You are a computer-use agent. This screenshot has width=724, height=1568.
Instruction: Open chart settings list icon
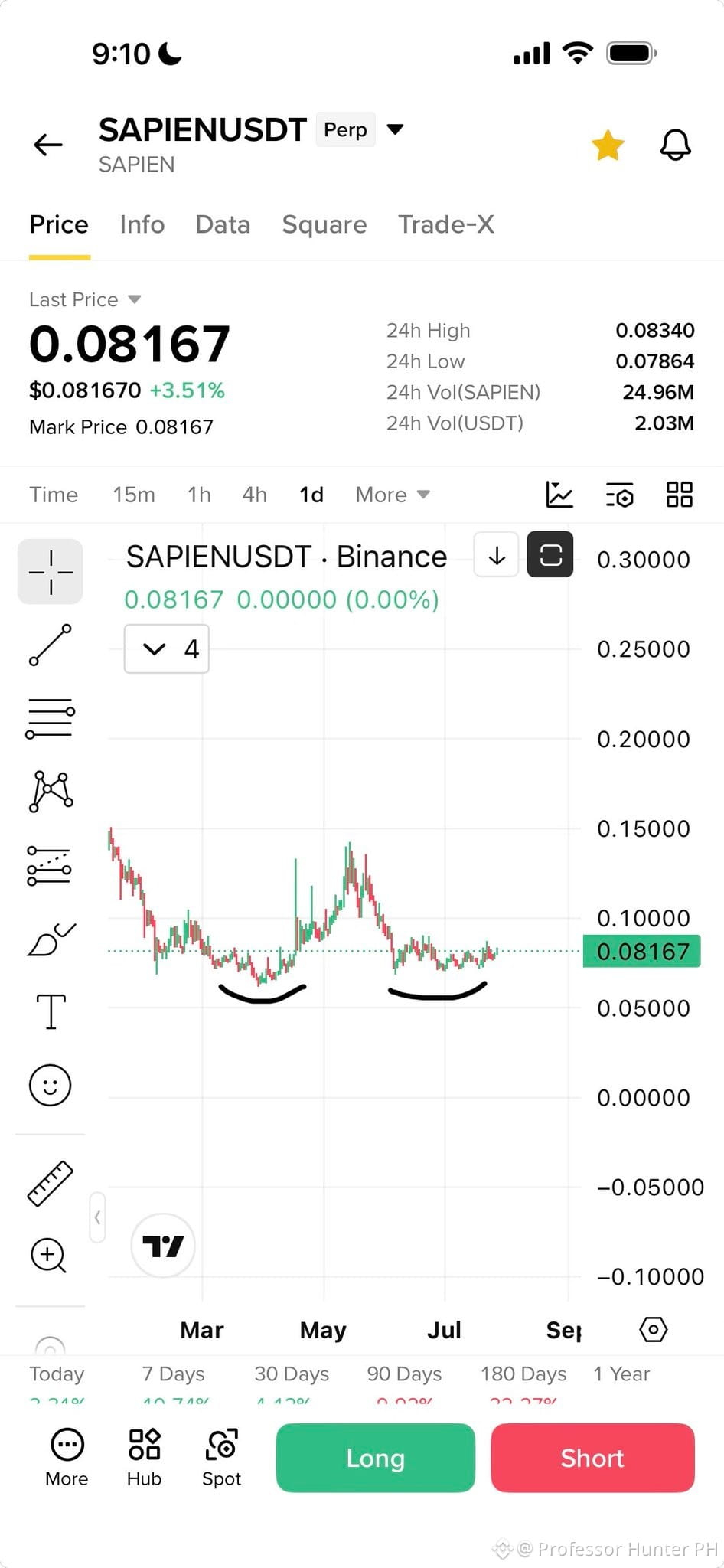619,495
